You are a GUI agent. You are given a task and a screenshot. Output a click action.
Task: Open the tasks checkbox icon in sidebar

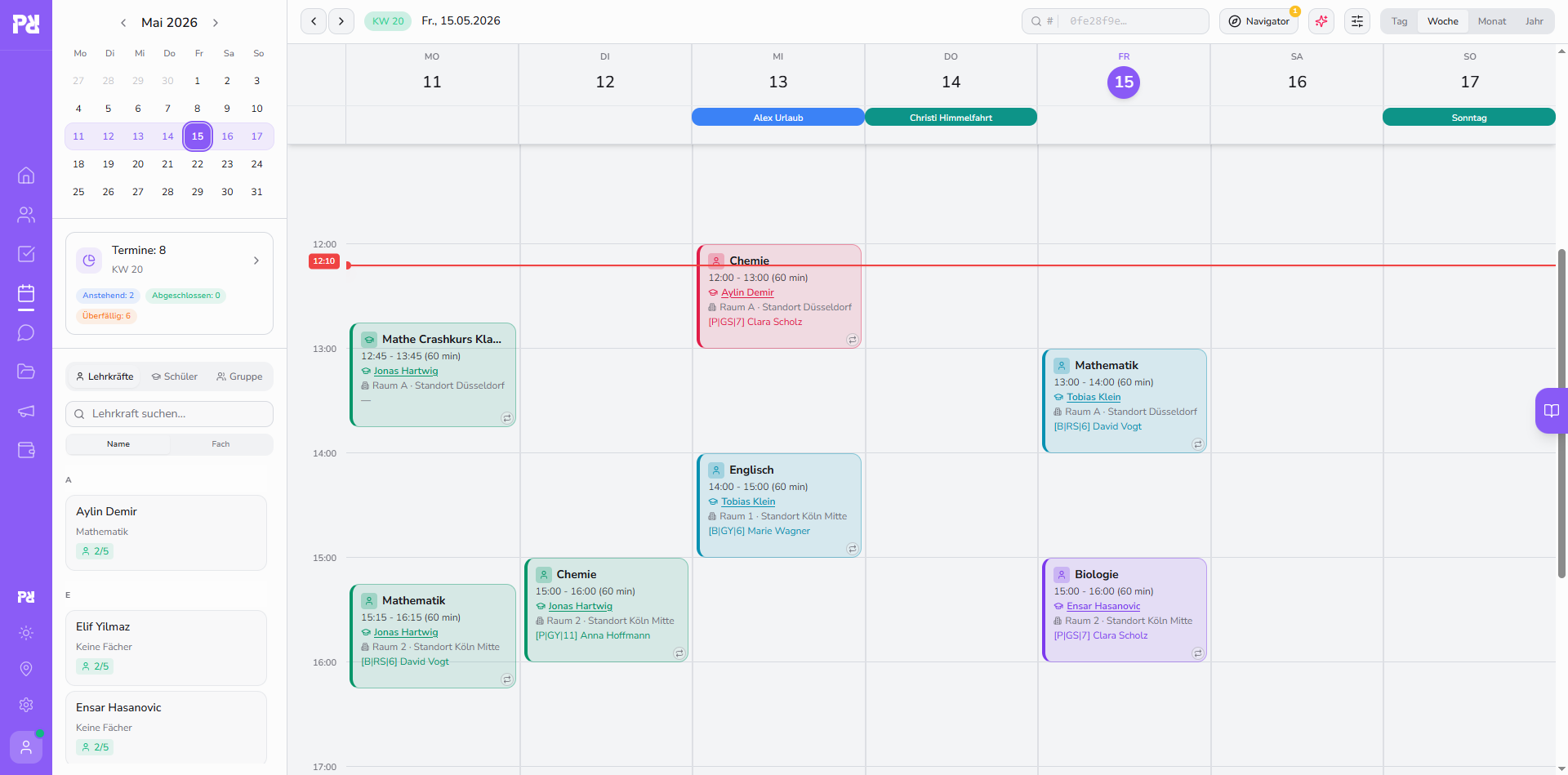tap(26, 254)
